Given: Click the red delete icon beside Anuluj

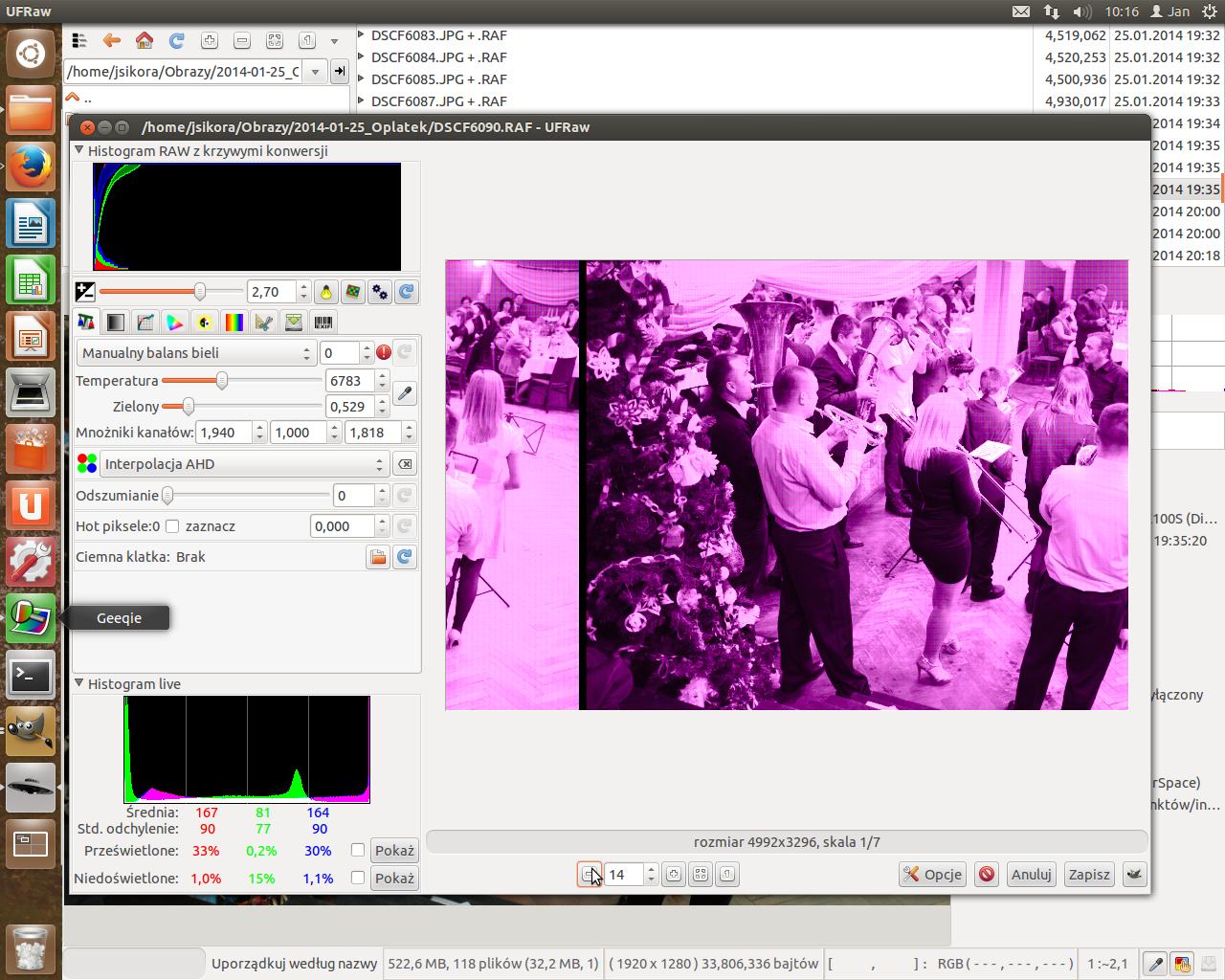Looking at the screenshot, I should tap(987, 874).
